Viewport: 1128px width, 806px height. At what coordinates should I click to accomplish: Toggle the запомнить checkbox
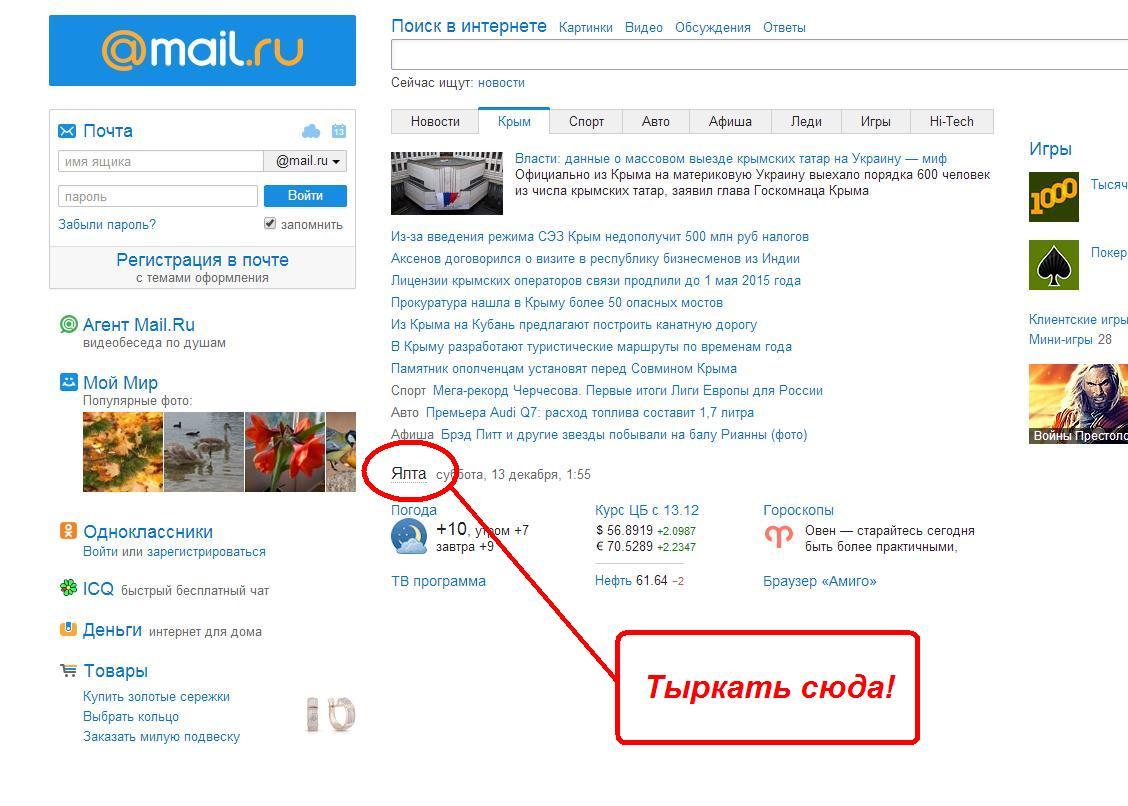coord(270,224)
